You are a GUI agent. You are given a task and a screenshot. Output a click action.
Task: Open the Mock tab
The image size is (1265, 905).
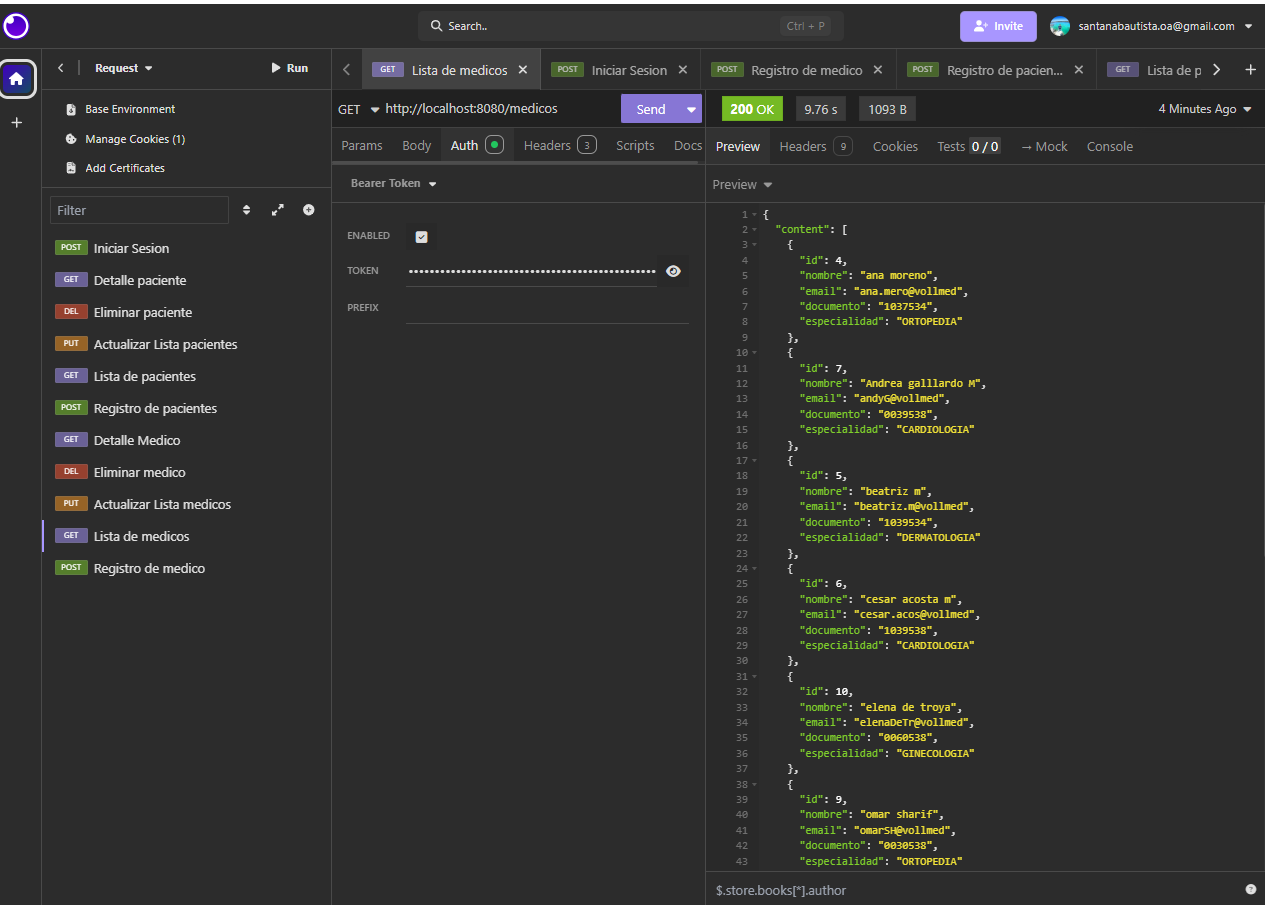click(1044, 147)
